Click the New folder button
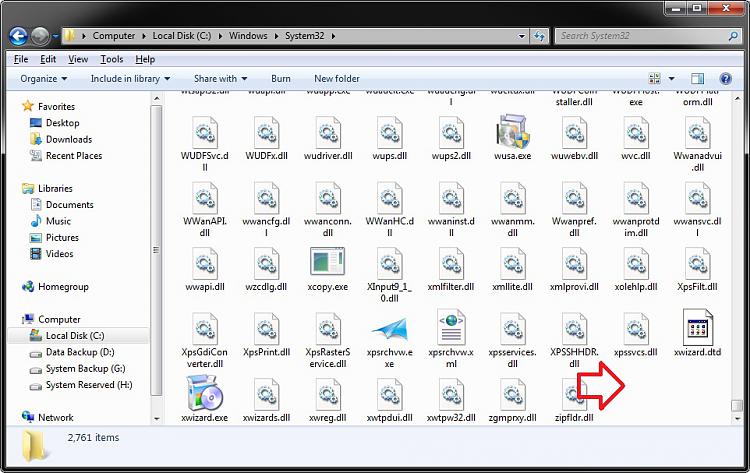 pos(337,78)
